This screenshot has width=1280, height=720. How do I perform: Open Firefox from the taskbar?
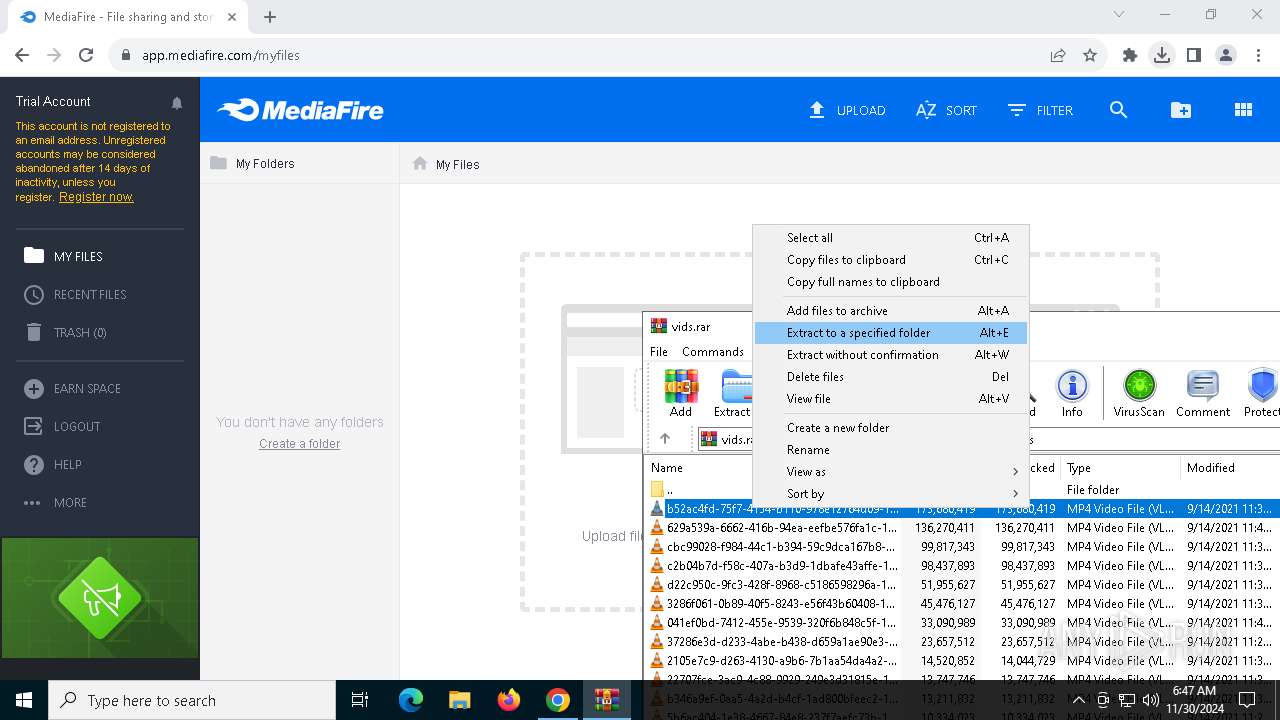pos(509,700)
